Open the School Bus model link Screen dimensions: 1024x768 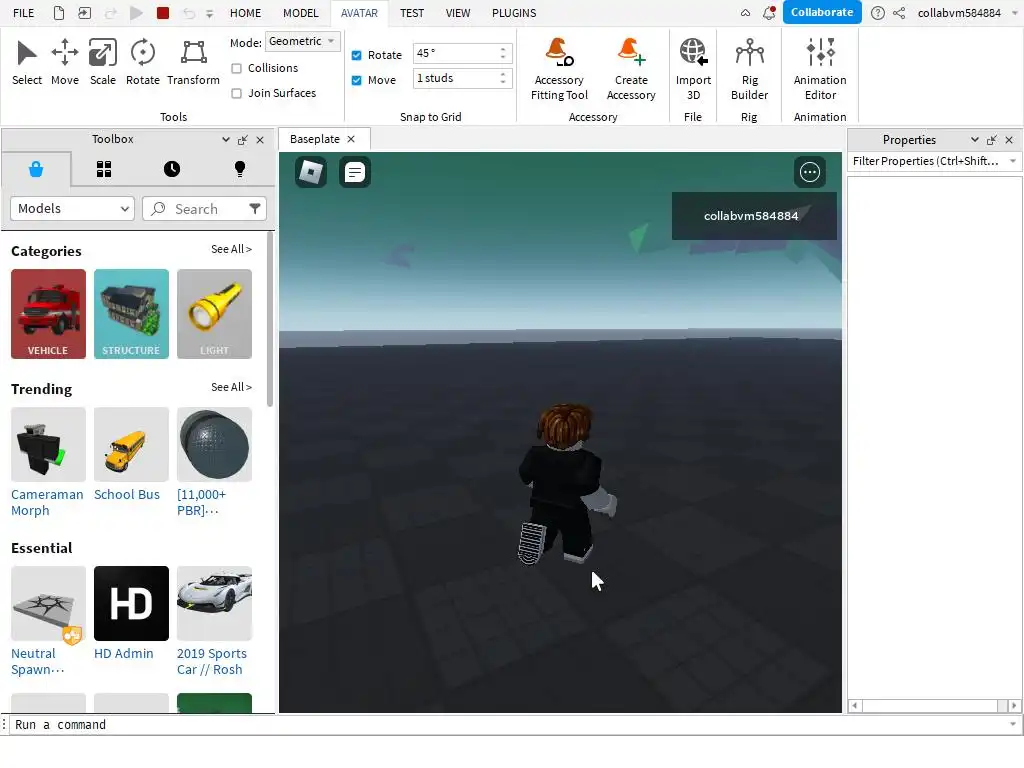(x=127, y=494)
